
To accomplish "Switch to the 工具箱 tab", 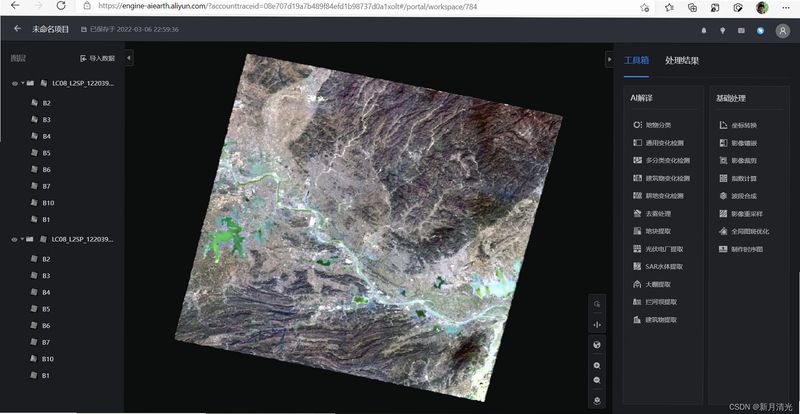I will (636, 61).
